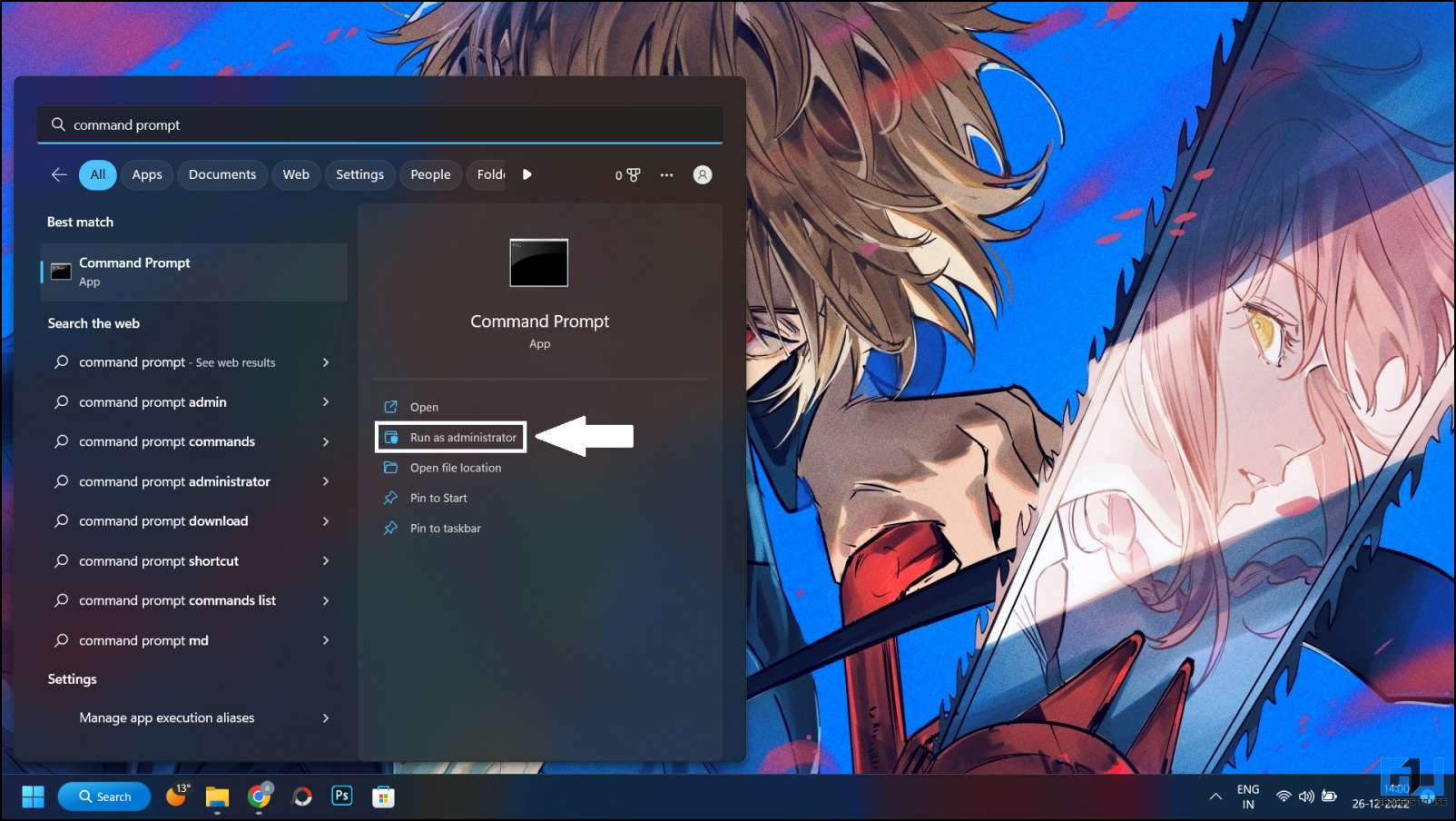Switch to the Documents filter tab
The height and width of the screenshot is (821, 1456).
222,174
